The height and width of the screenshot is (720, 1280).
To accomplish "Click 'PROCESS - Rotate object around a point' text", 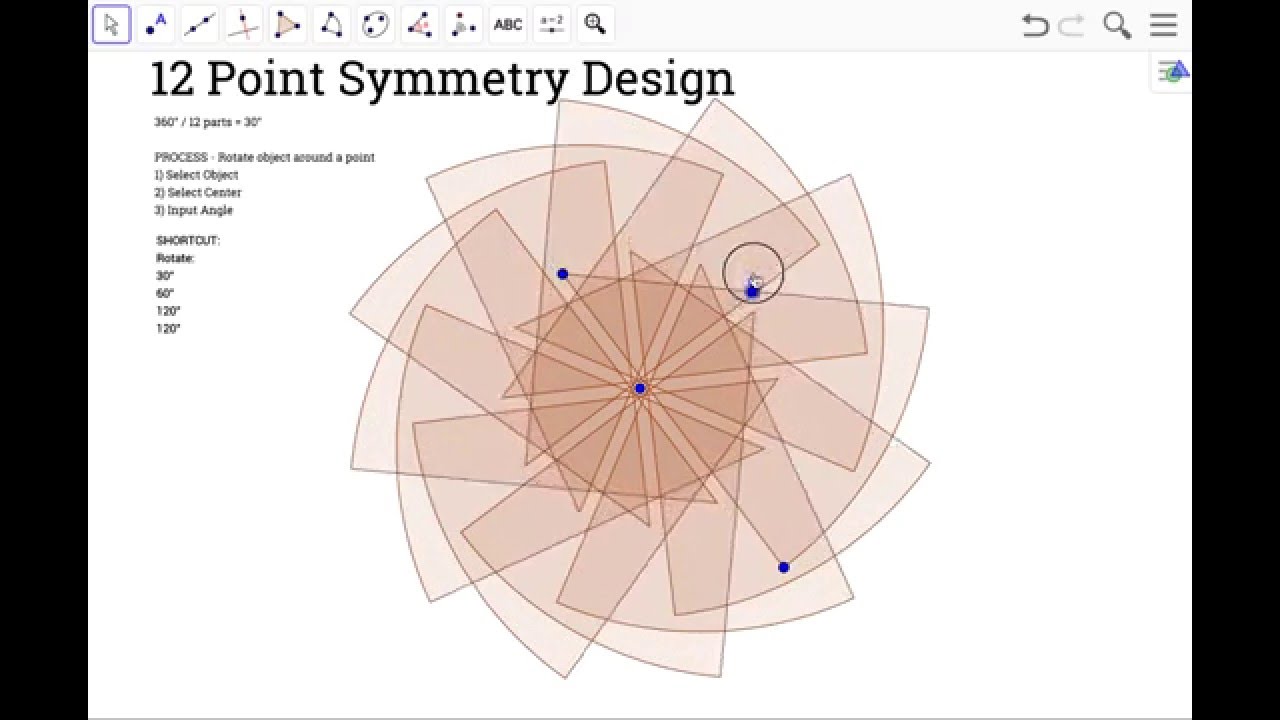I will point(264,157).
